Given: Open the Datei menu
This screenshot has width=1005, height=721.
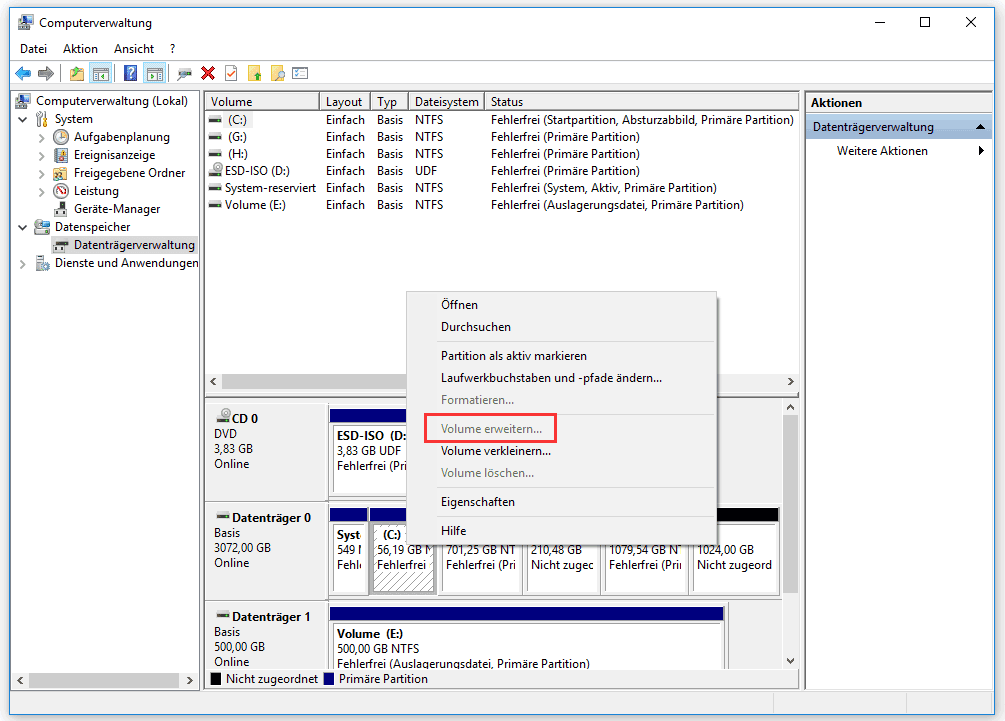Looking at the screenshot, I should [33, 49].
